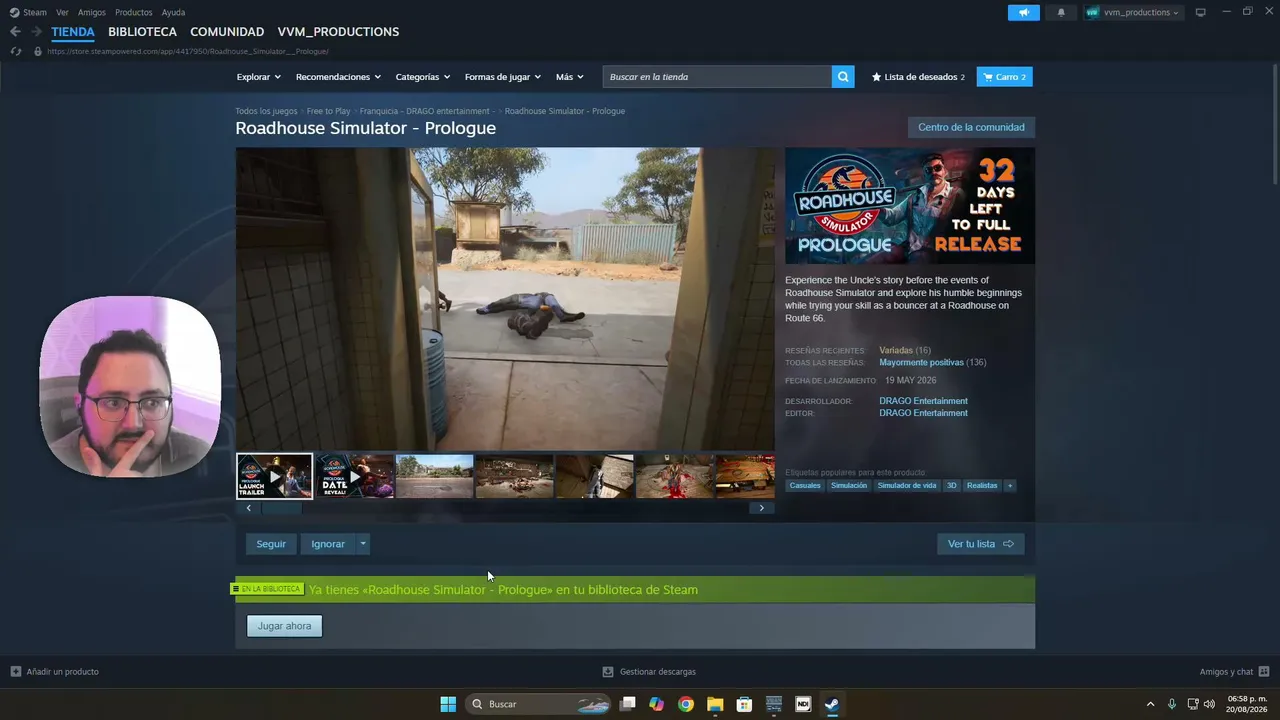Click the store search magnifier button

tap(843, 77)
